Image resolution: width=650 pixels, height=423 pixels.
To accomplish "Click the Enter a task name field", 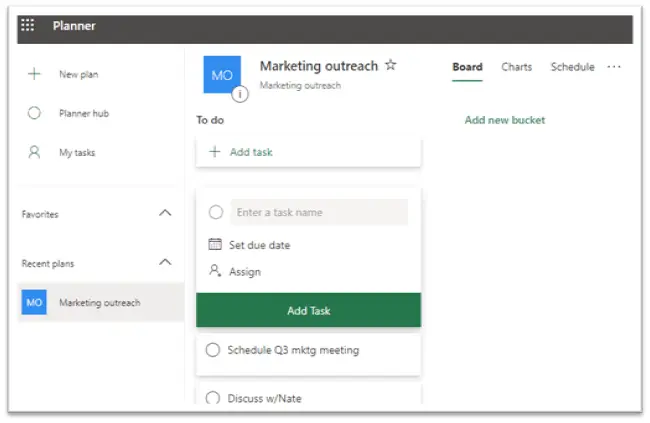I will point(319,212).
